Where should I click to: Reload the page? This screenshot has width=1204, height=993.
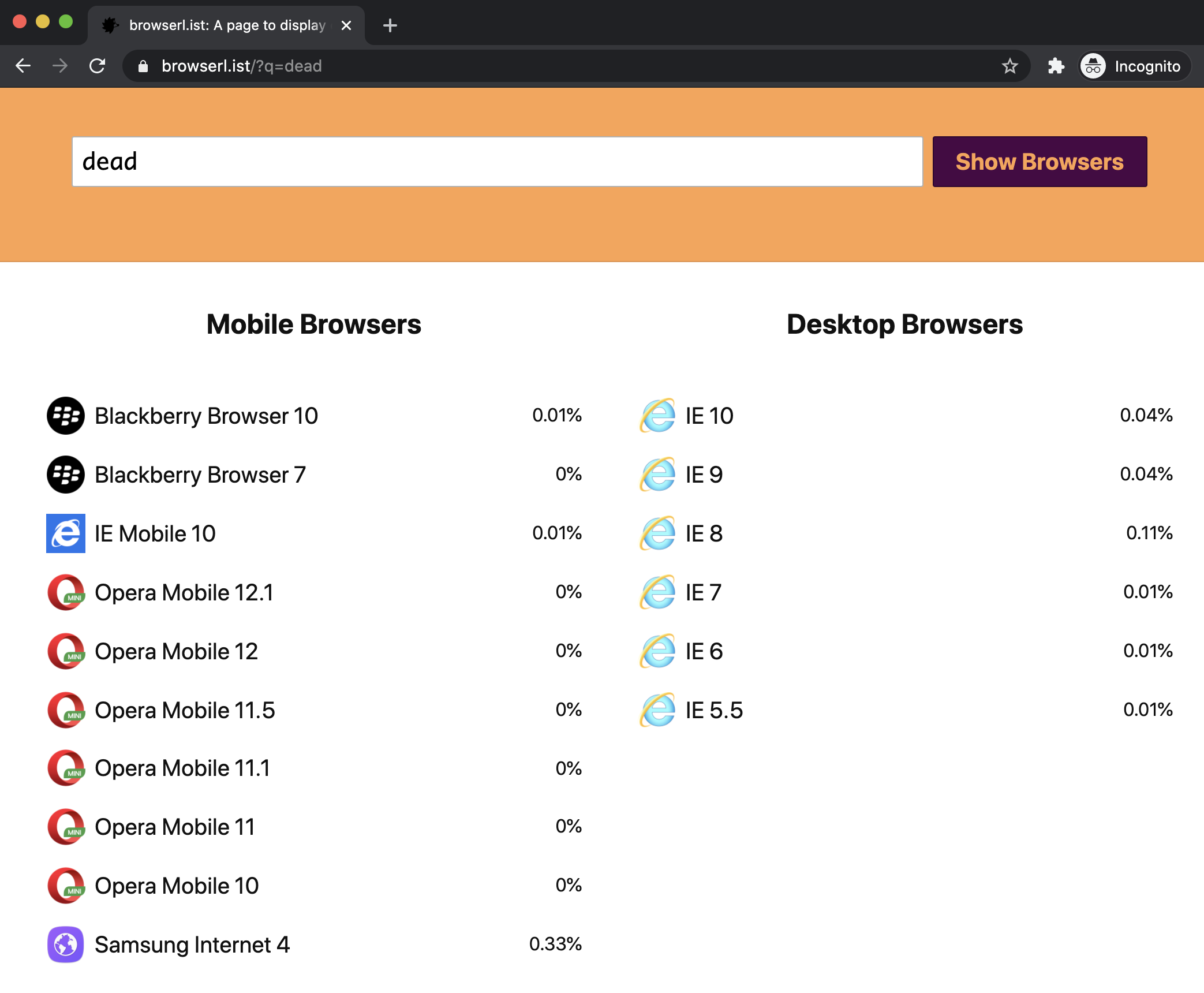coord(97,66)
